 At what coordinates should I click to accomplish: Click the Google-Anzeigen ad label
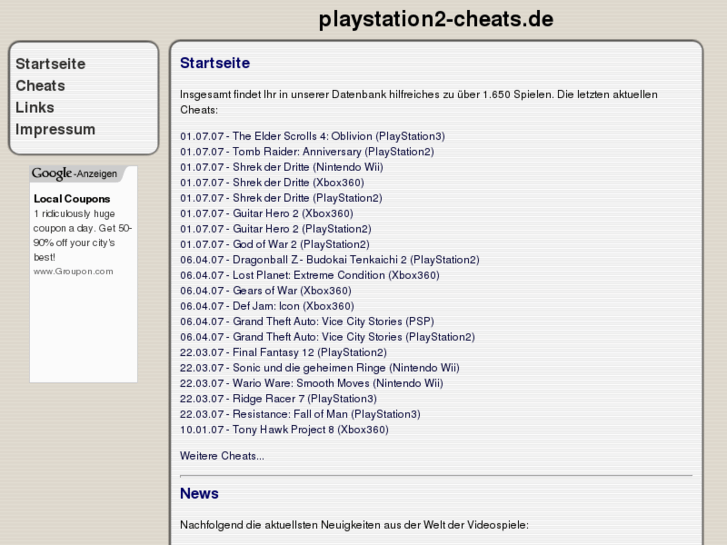point(75,173)
